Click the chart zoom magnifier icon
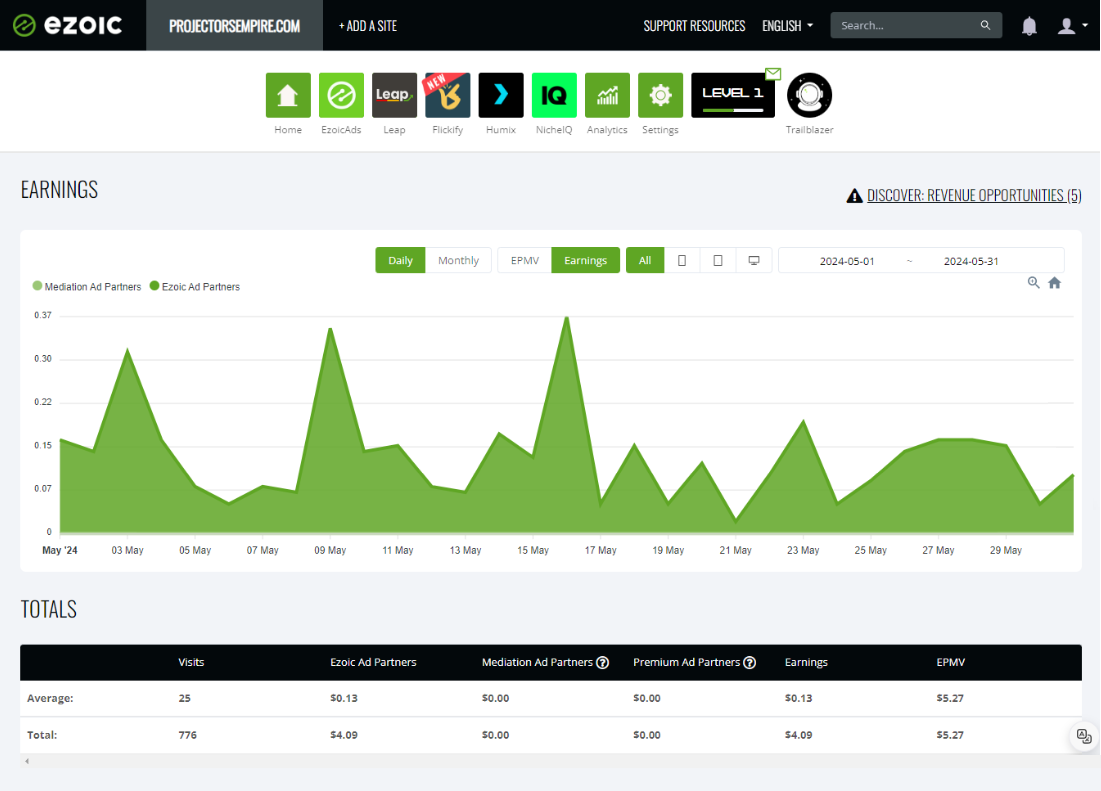1101x791 pixels. [1034, 283]
